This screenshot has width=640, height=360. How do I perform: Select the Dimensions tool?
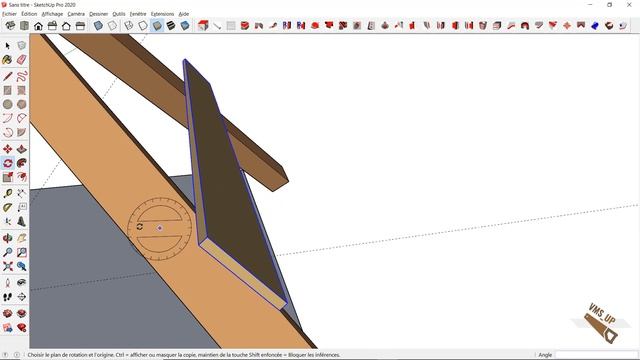pos(22,193)
